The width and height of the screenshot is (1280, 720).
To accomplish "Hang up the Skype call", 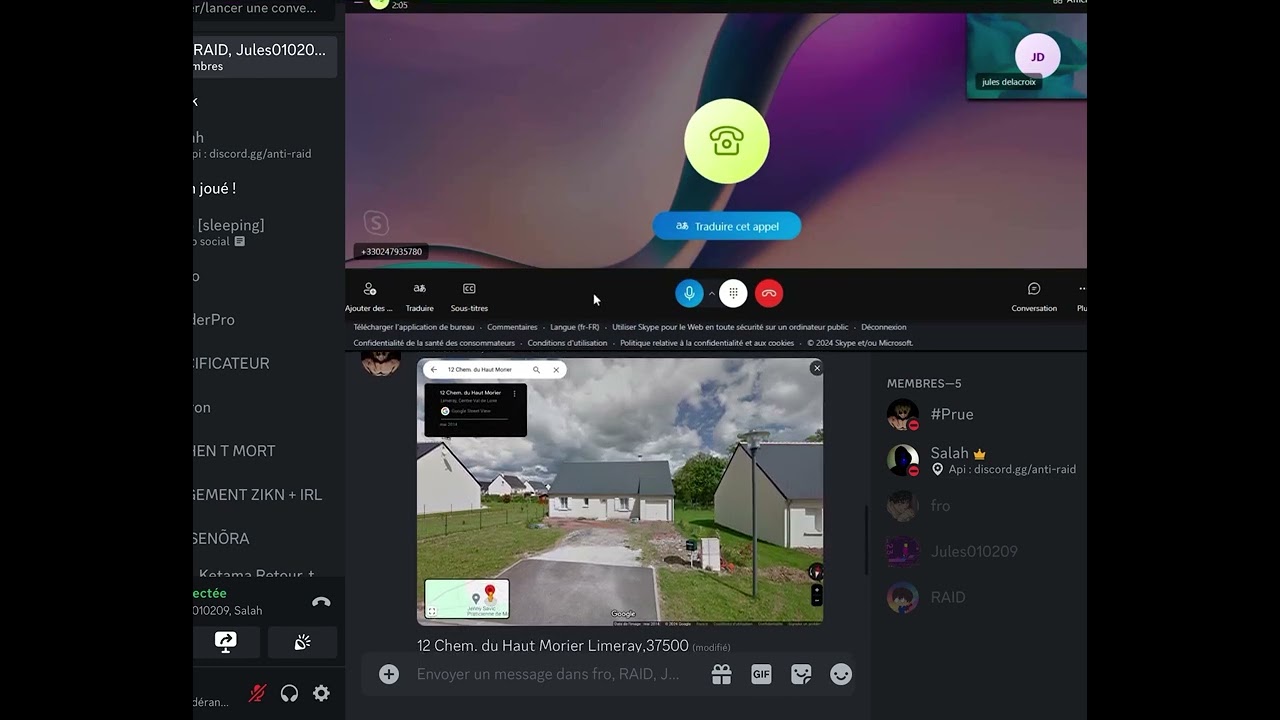I will pyautogui.click(x=769, y=293).
